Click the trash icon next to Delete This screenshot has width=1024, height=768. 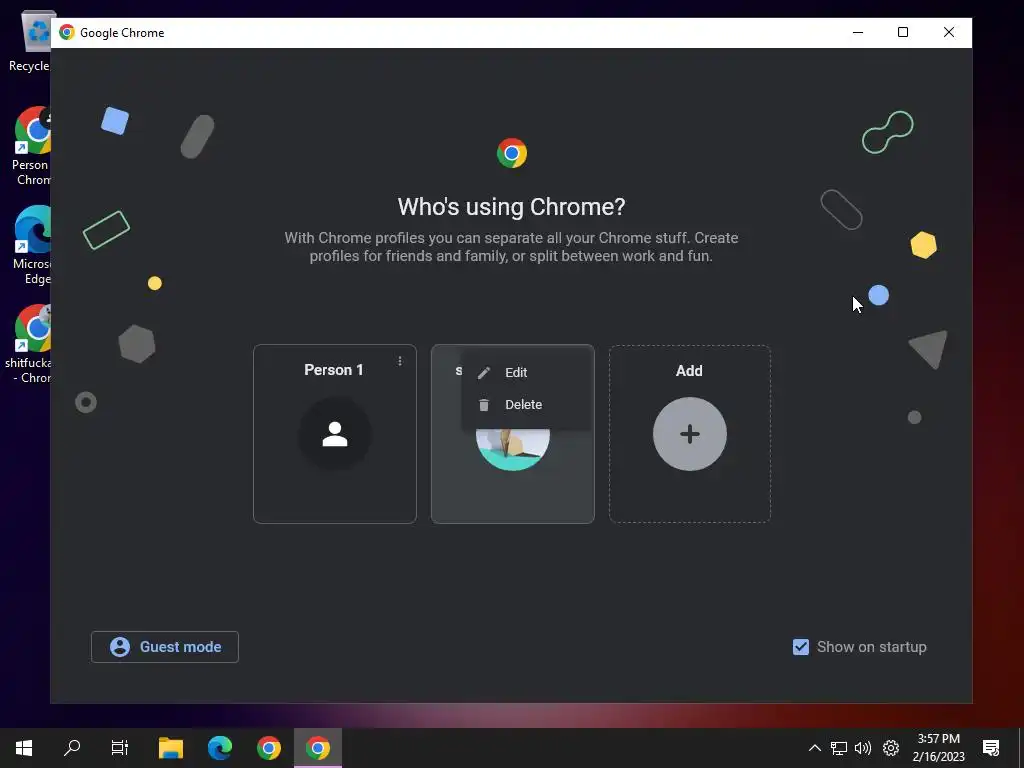(484, 405)
